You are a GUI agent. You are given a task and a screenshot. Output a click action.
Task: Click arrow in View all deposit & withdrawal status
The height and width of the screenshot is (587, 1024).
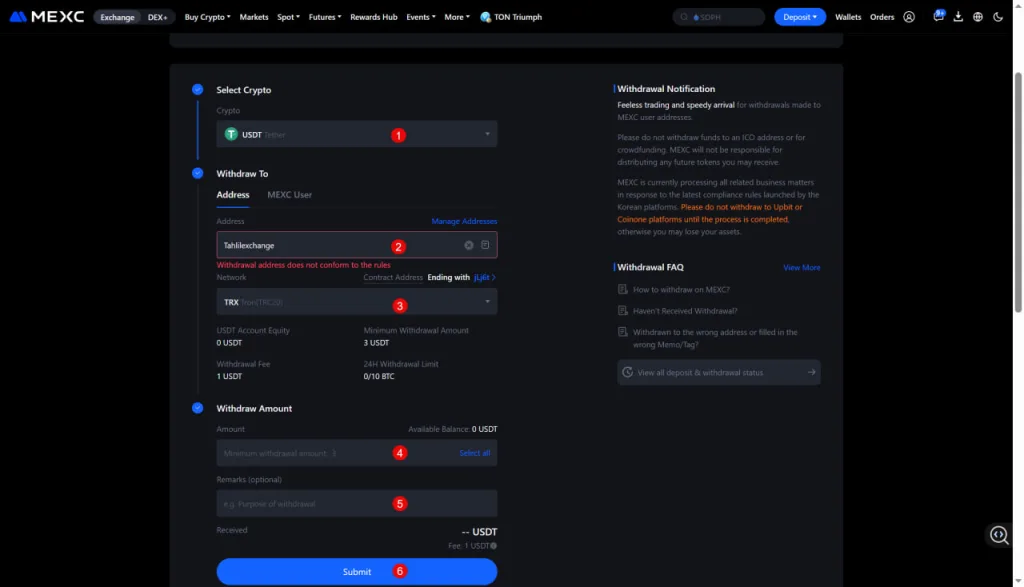(811, 372)
